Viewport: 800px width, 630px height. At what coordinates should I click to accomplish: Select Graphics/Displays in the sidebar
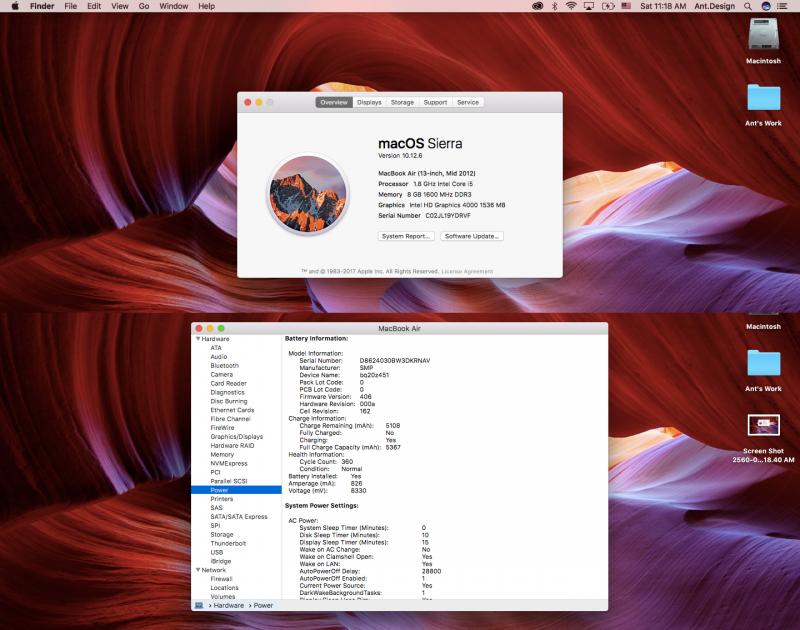237,437
